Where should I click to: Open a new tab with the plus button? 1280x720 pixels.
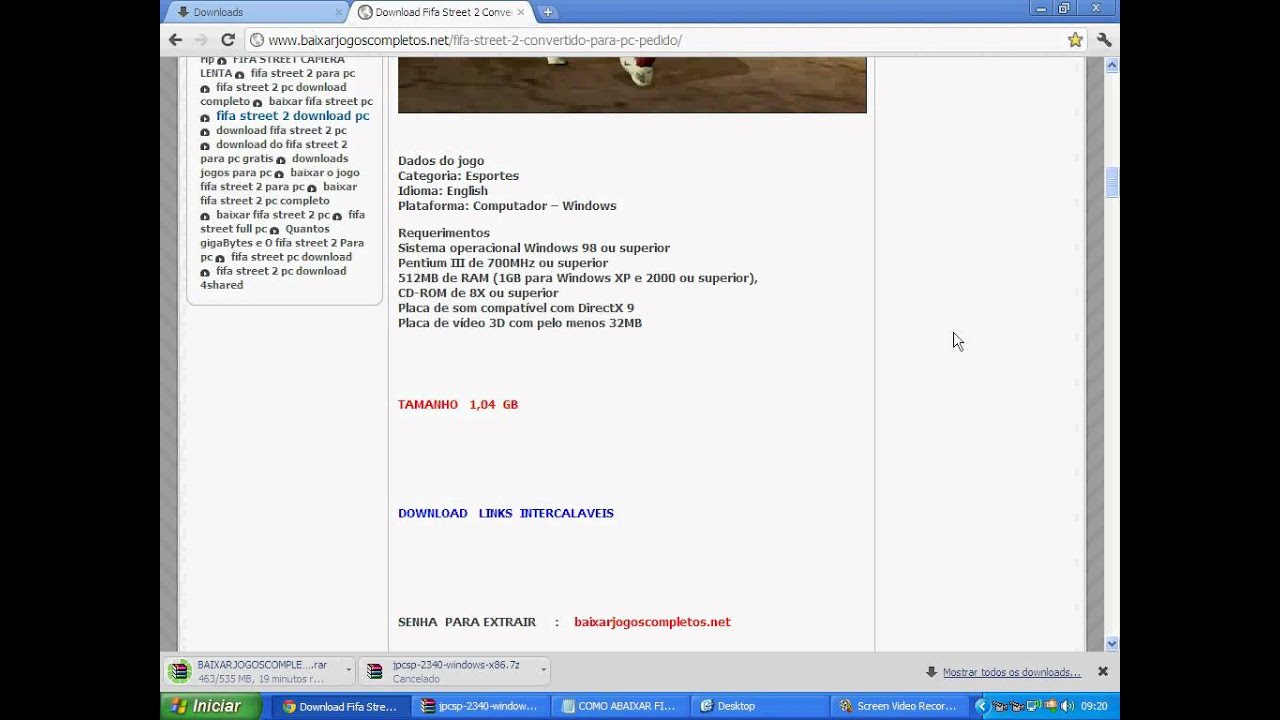pyautogui.click(x=548, y=12)
